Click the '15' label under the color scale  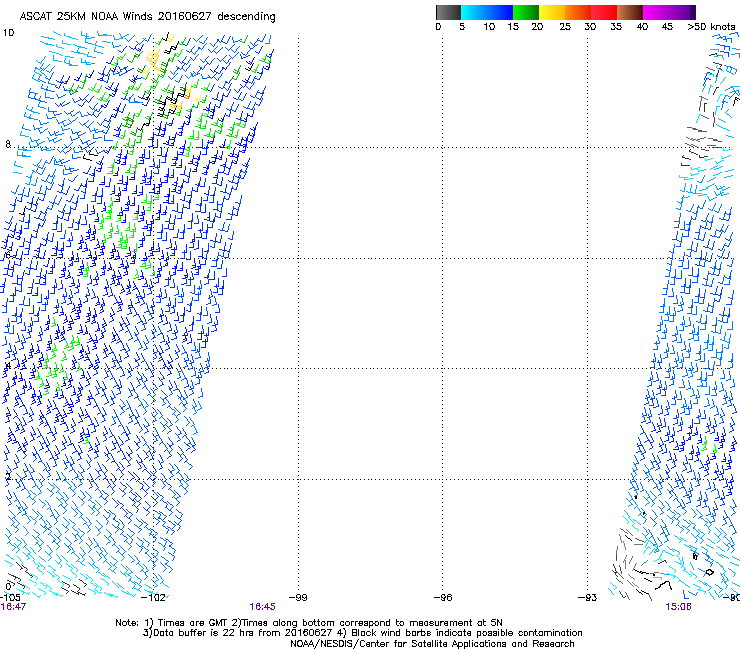513,27
